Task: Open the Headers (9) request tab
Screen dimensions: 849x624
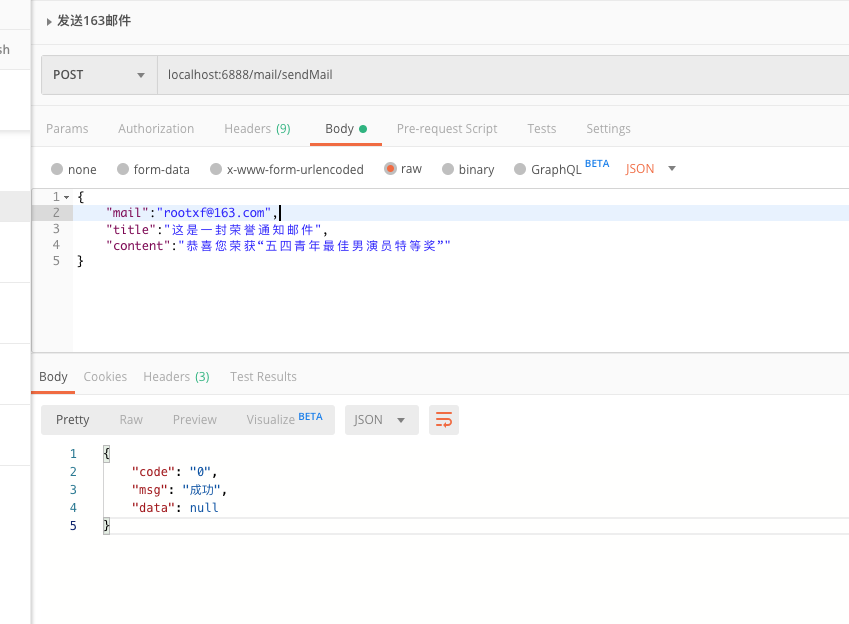Action: (257, 129)
